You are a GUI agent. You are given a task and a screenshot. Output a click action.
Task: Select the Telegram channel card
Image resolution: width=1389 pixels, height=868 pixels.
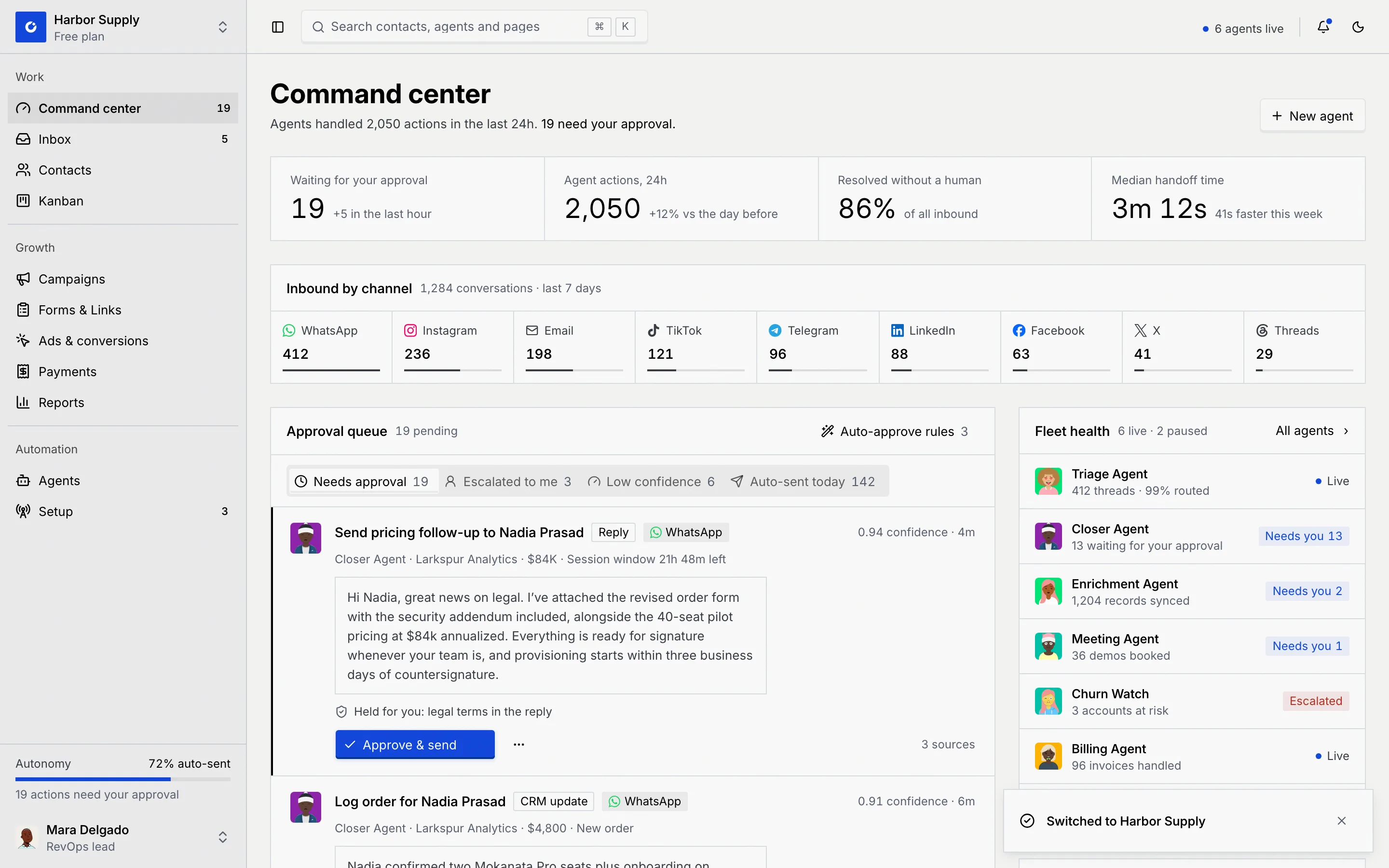point(817,347)
